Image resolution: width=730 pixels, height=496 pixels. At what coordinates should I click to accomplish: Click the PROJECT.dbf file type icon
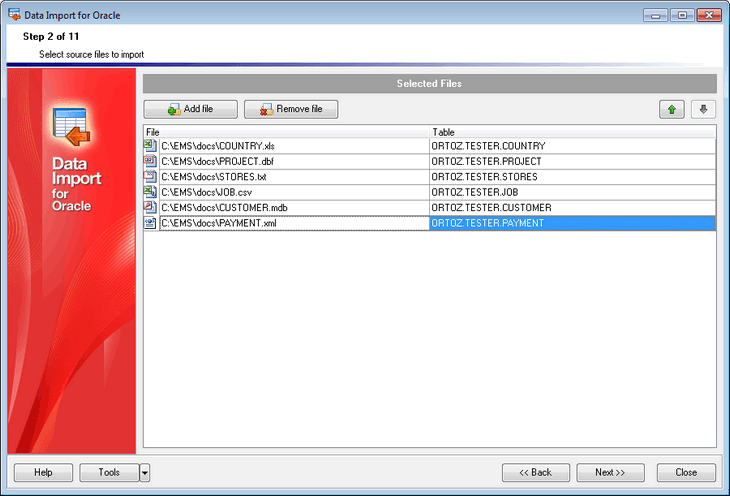(150, 161)
